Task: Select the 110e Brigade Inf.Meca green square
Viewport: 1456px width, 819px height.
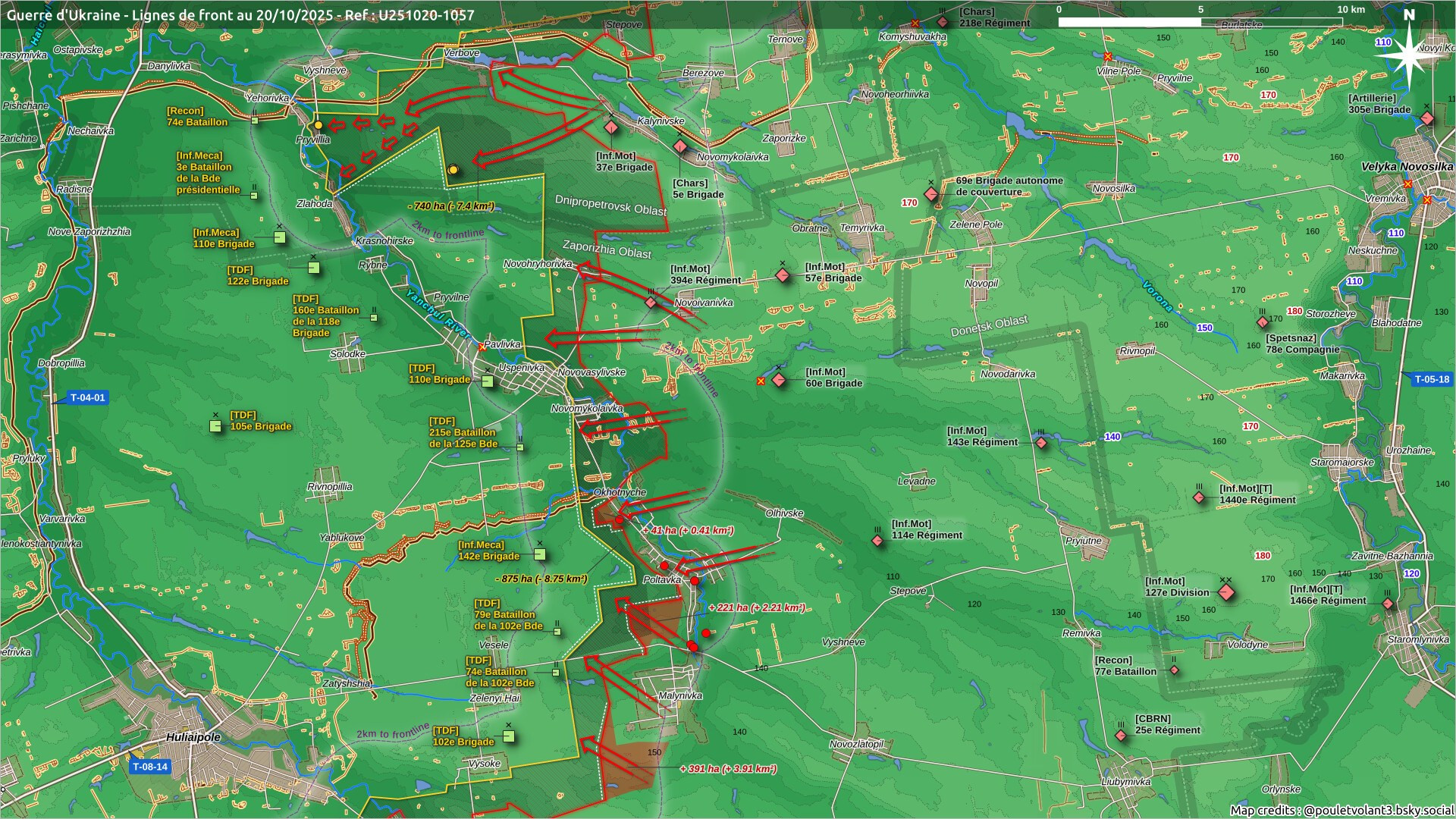Action: coord(279,237)
